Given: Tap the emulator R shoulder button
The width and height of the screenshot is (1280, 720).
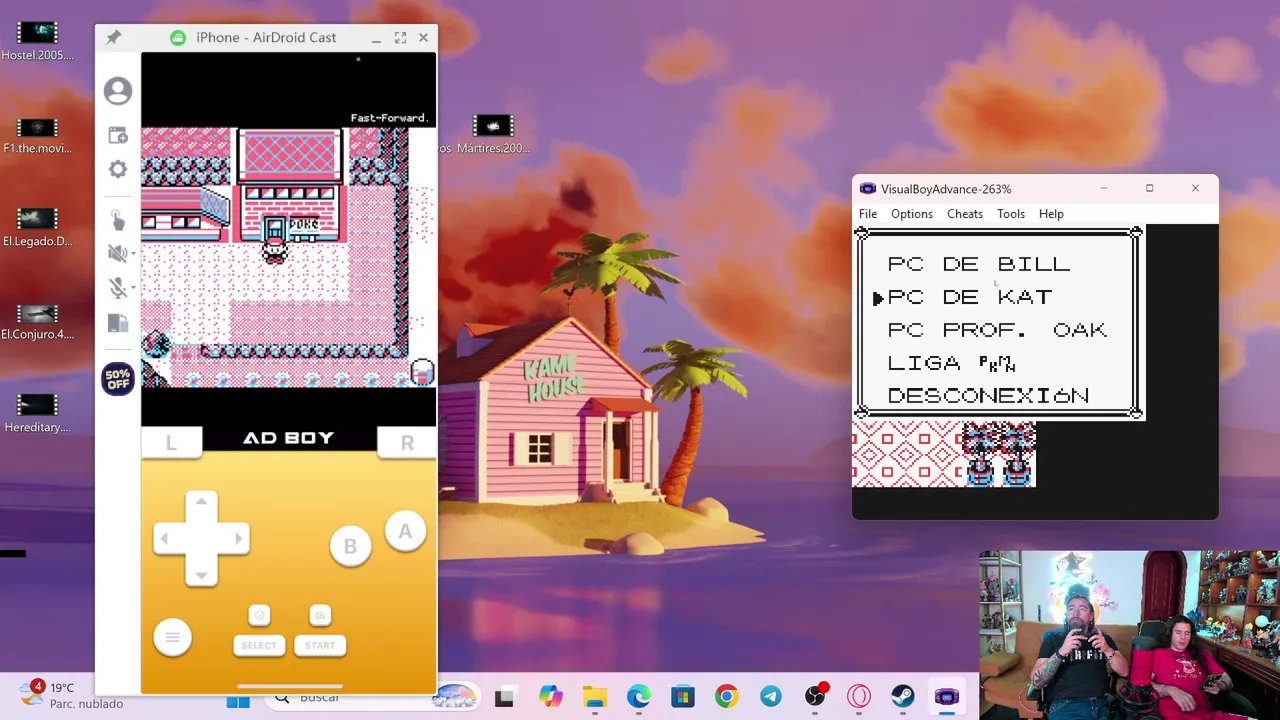Looking at the screenshot, I should pyautogui.click(x=407, y=442).
